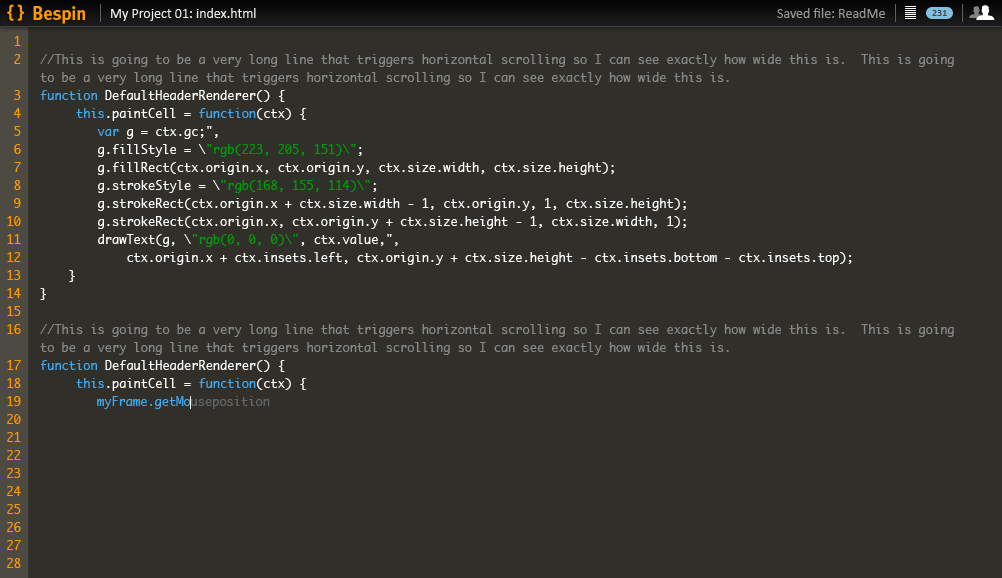Accept the greyed 'useposition' autocomplete suggestion

click(x=230, y=402)
